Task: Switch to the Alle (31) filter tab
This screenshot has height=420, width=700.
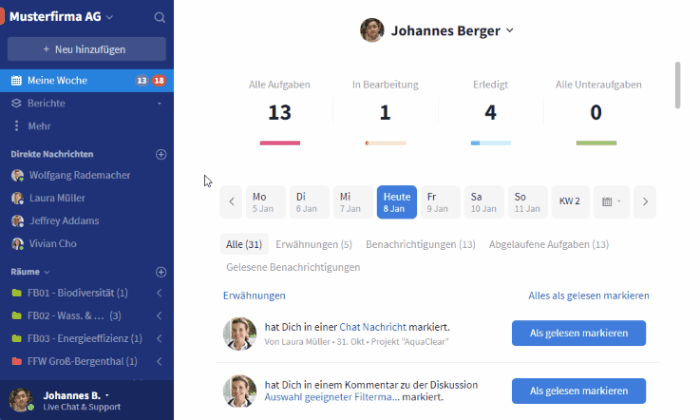Action: click(244, 244)
